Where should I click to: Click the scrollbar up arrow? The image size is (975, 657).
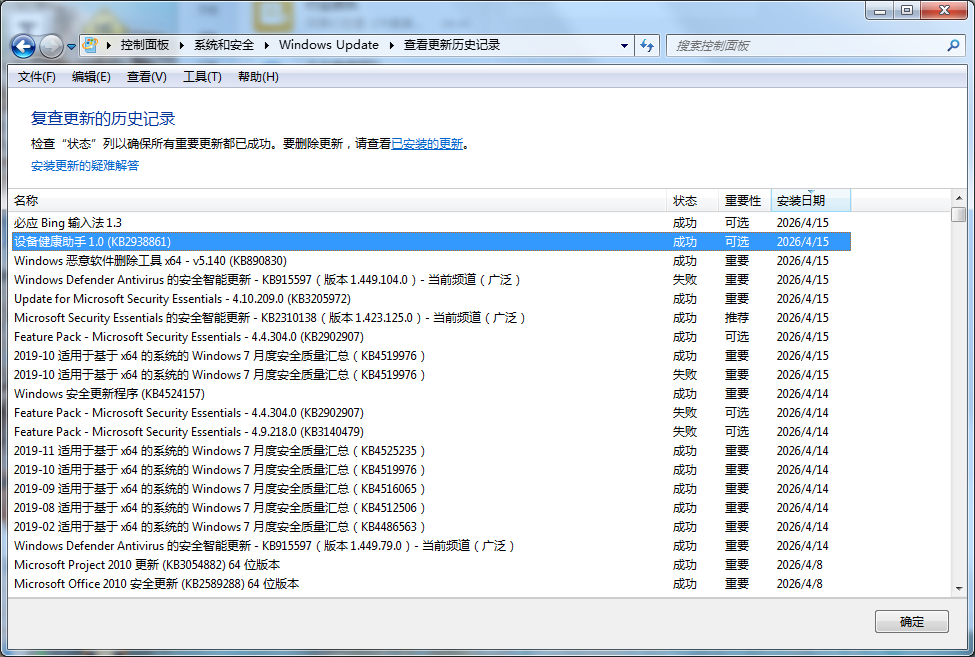[x=958, y=198]
